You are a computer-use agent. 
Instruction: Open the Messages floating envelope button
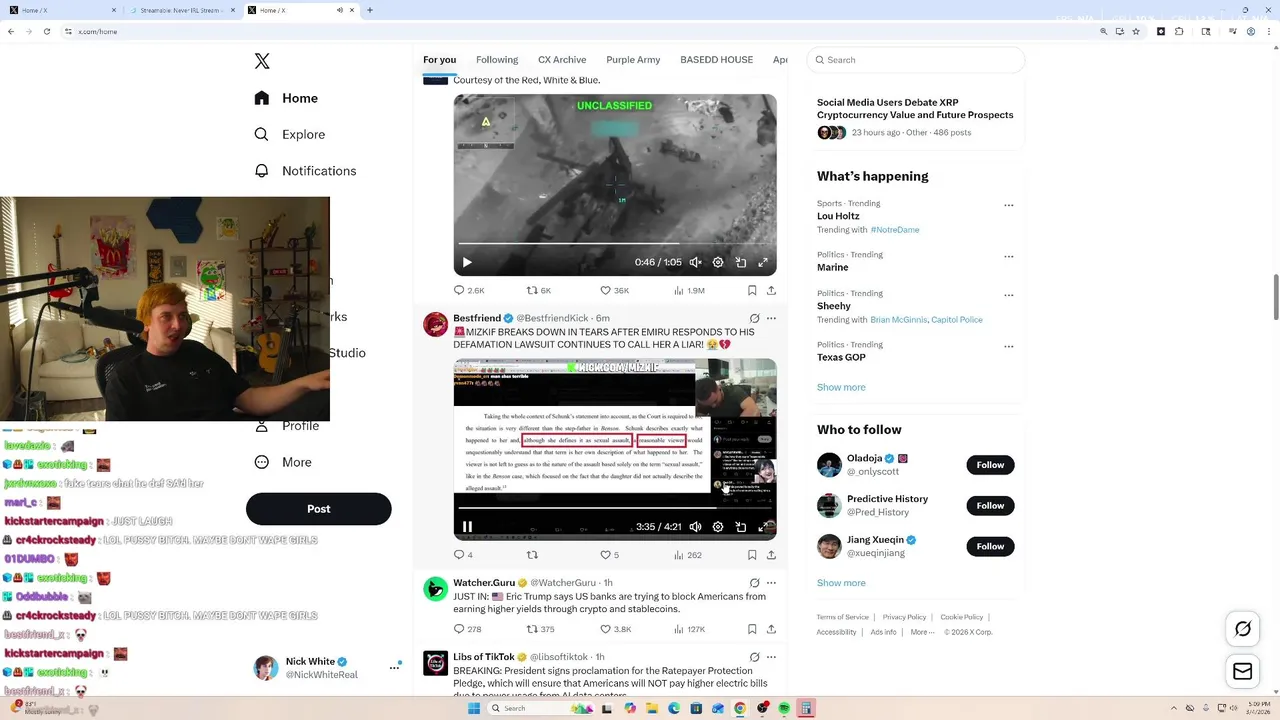(1243, 672)
